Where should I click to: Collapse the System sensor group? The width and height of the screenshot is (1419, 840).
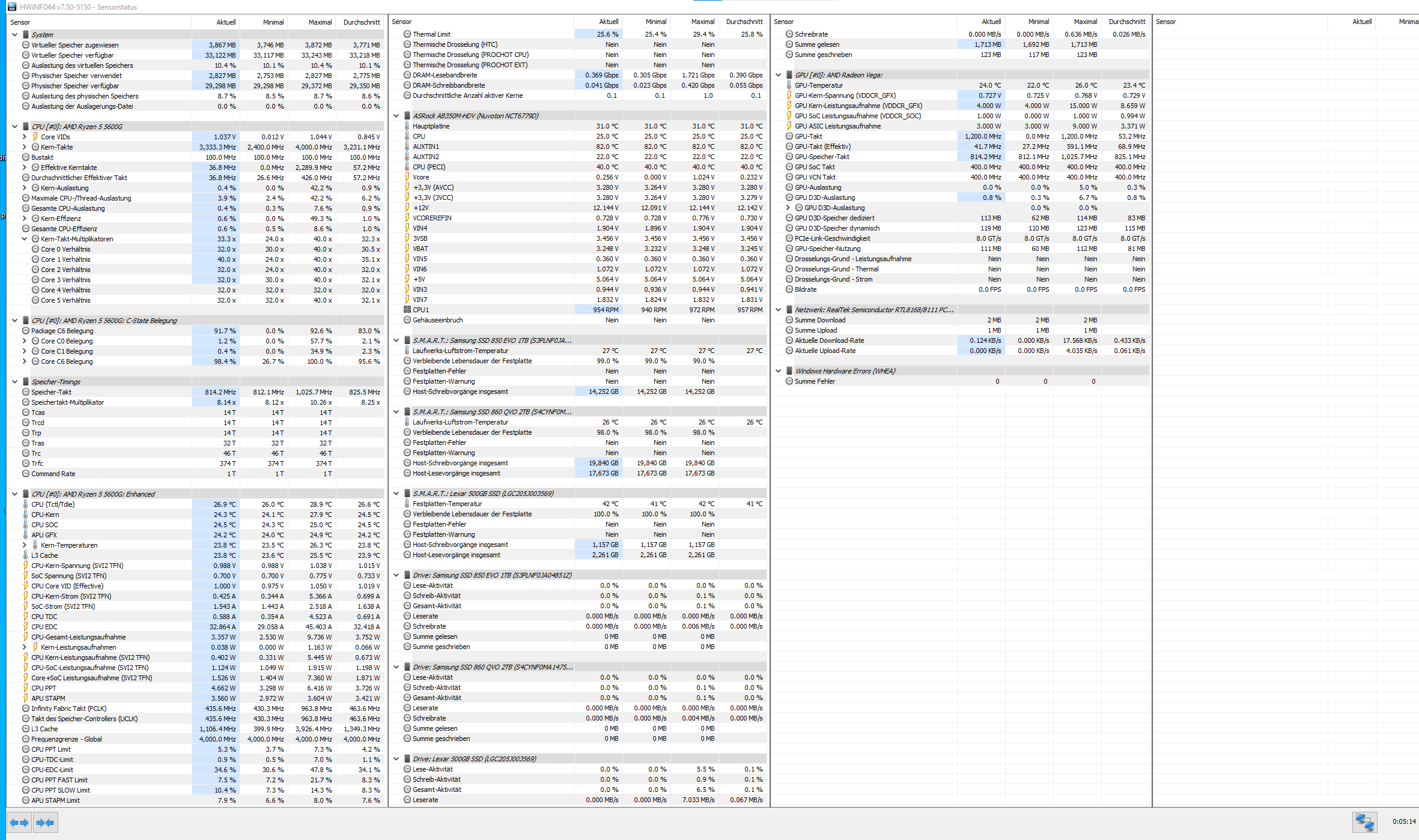pos(15,34)
